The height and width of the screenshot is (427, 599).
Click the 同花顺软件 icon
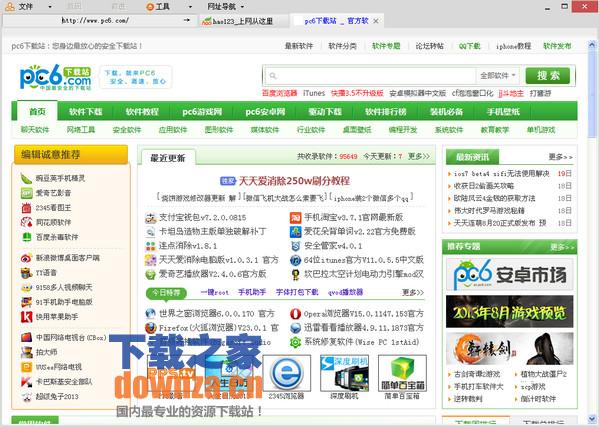pyautogui.click(x=26, y=222)
